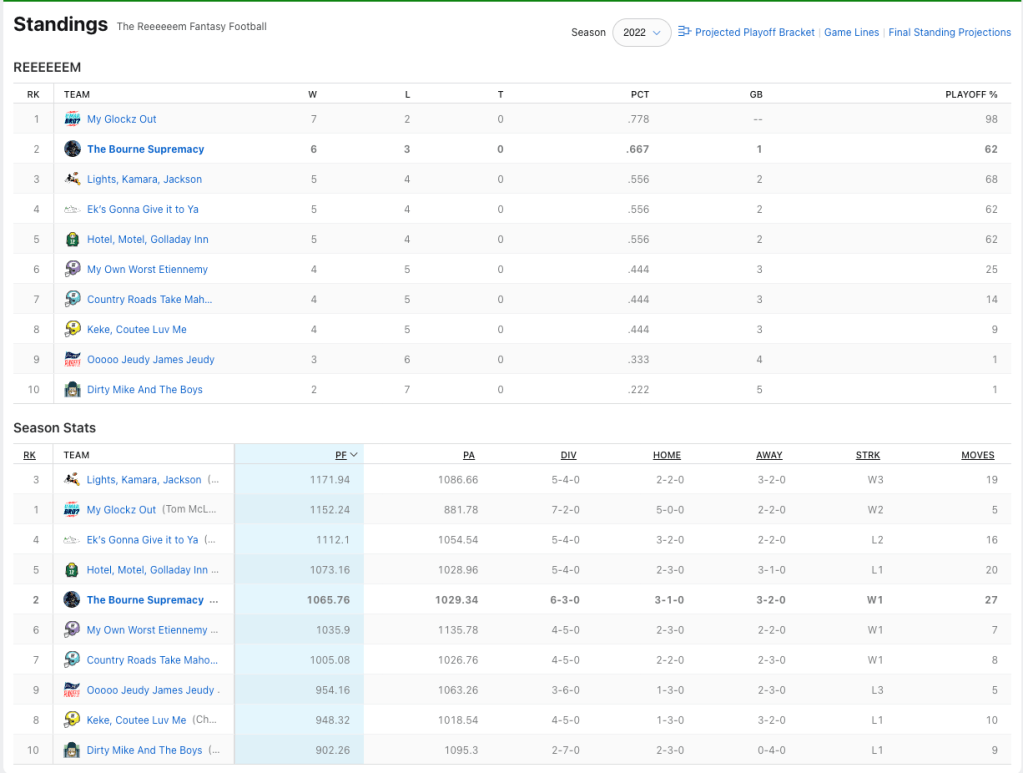Click Keke, Coutee Luv Me helmet icon
Viewport: 1023px width, 773px height.
[72, 329]
